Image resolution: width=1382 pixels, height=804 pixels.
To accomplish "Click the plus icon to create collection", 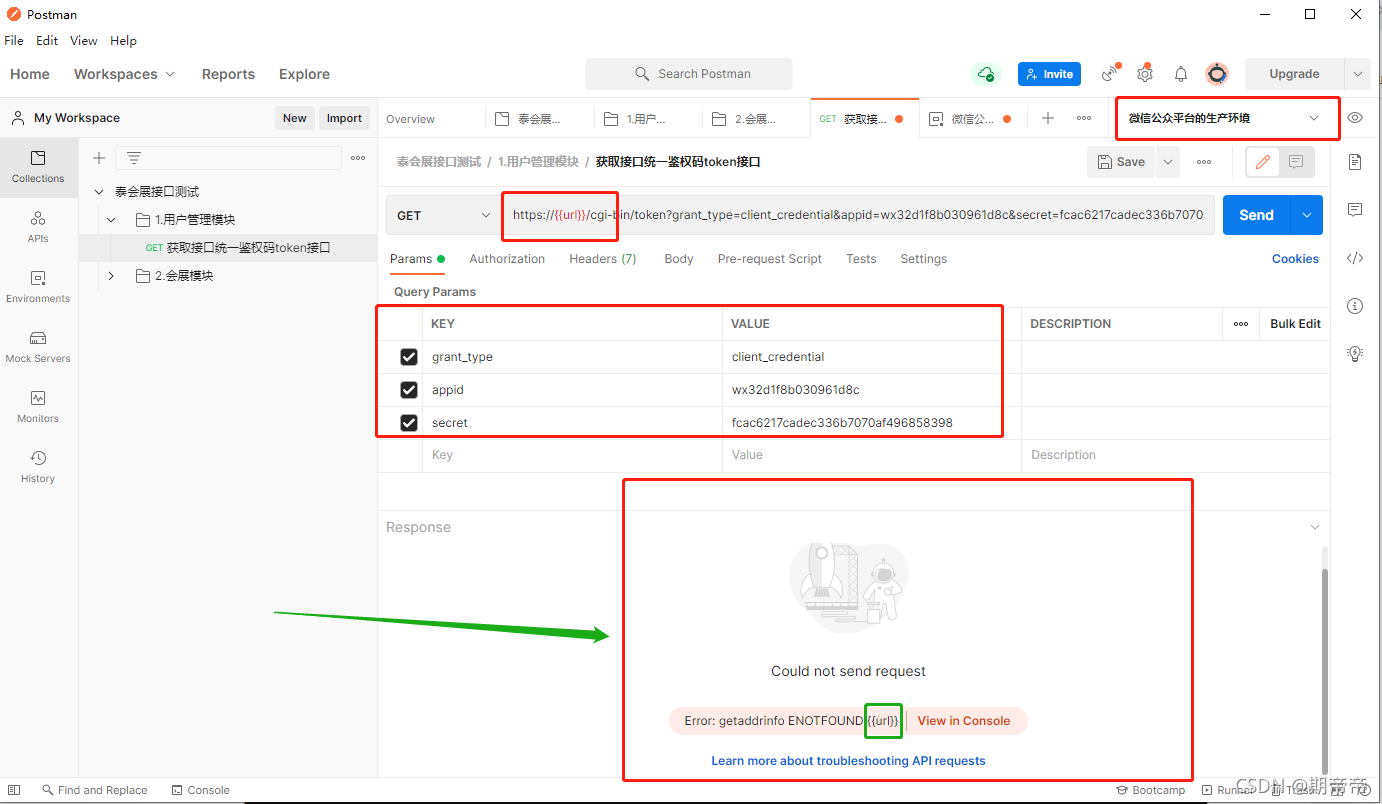I will pos(99,158).
